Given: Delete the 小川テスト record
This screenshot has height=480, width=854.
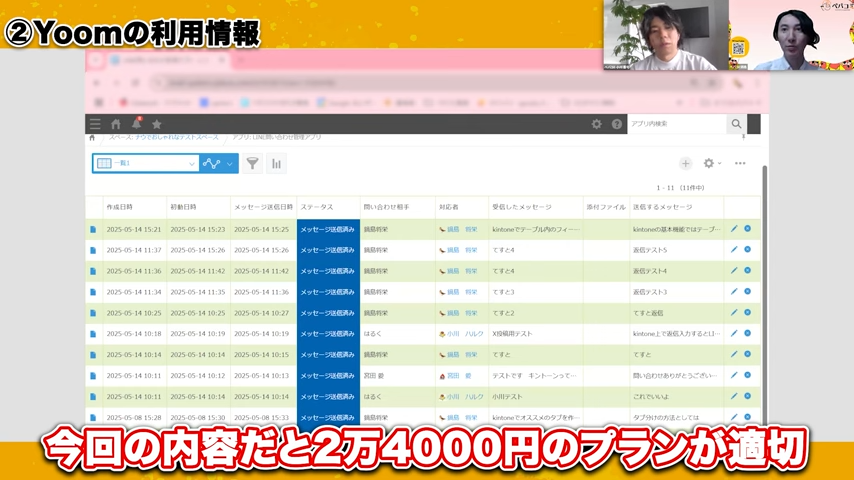Looking at the screenshot, I should point(748,397).
